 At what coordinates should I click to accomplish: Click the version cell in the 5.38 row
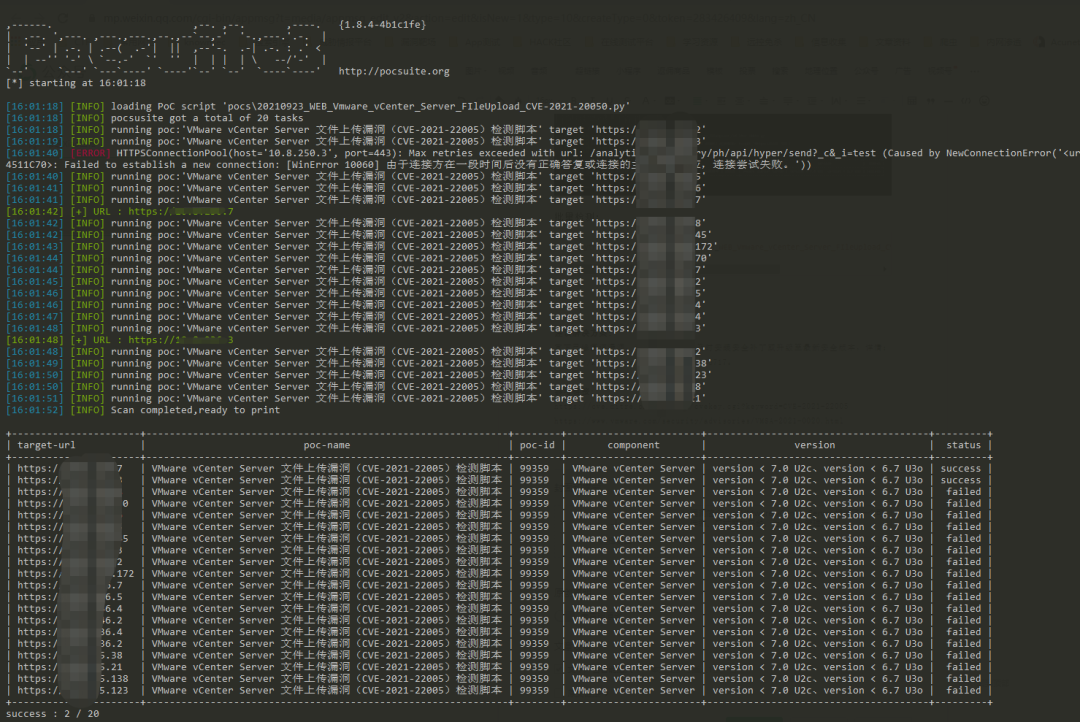[x=818, y=656]
